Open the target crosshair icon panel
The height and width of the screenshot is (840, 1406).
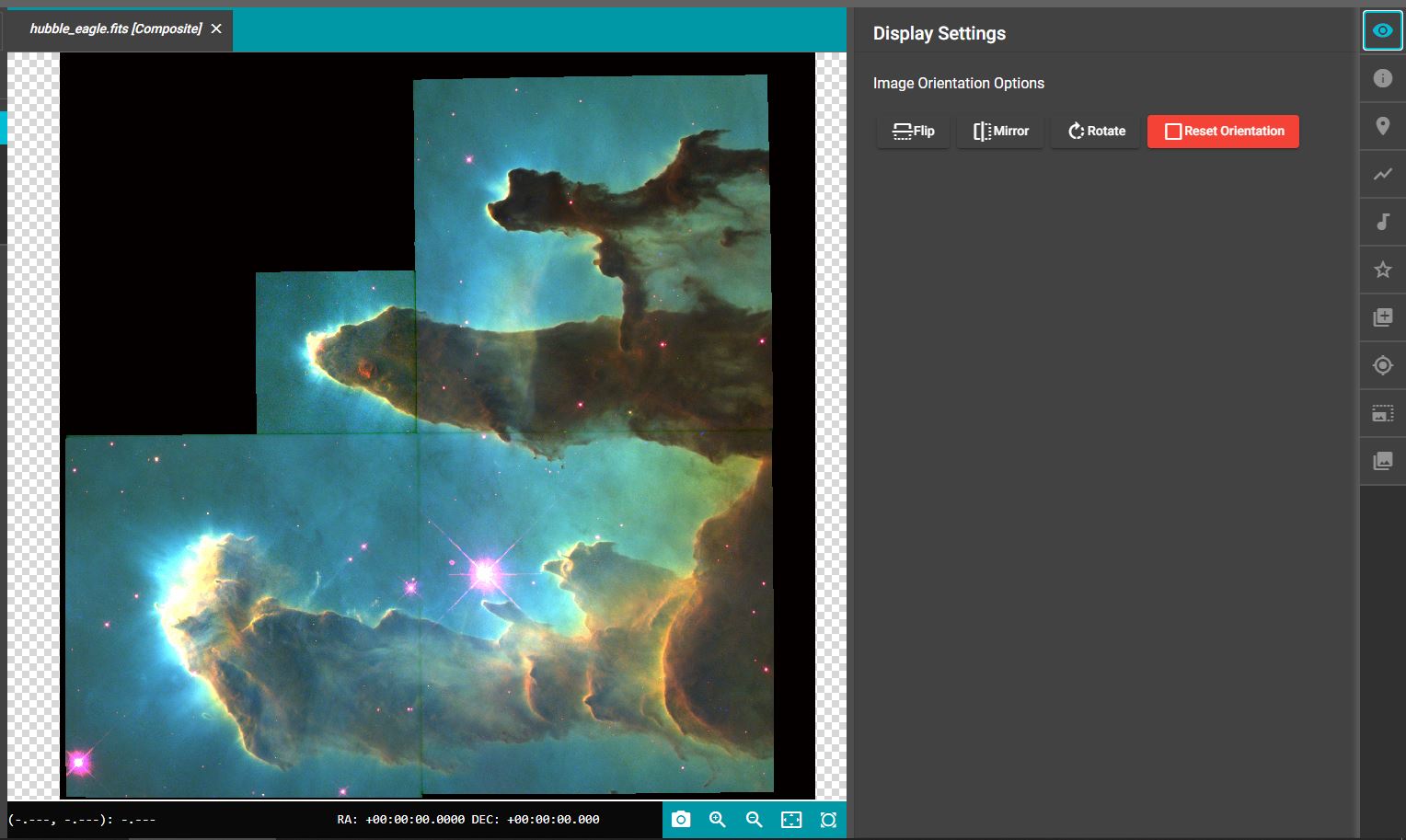(x=1382, y=365)
